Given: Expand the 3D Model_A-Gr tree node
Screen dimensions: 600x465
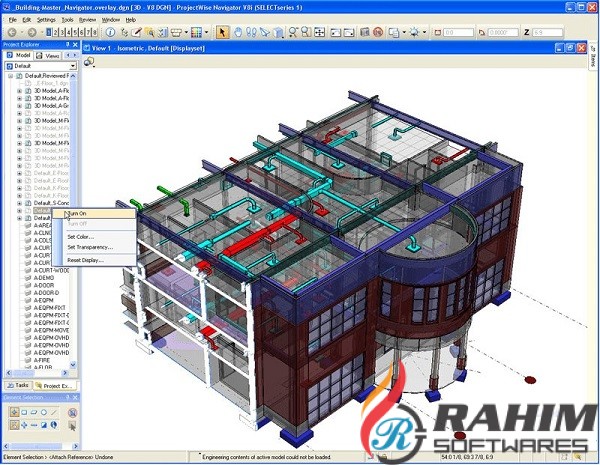Looking at the screenshot, I should tap(20, 106).
